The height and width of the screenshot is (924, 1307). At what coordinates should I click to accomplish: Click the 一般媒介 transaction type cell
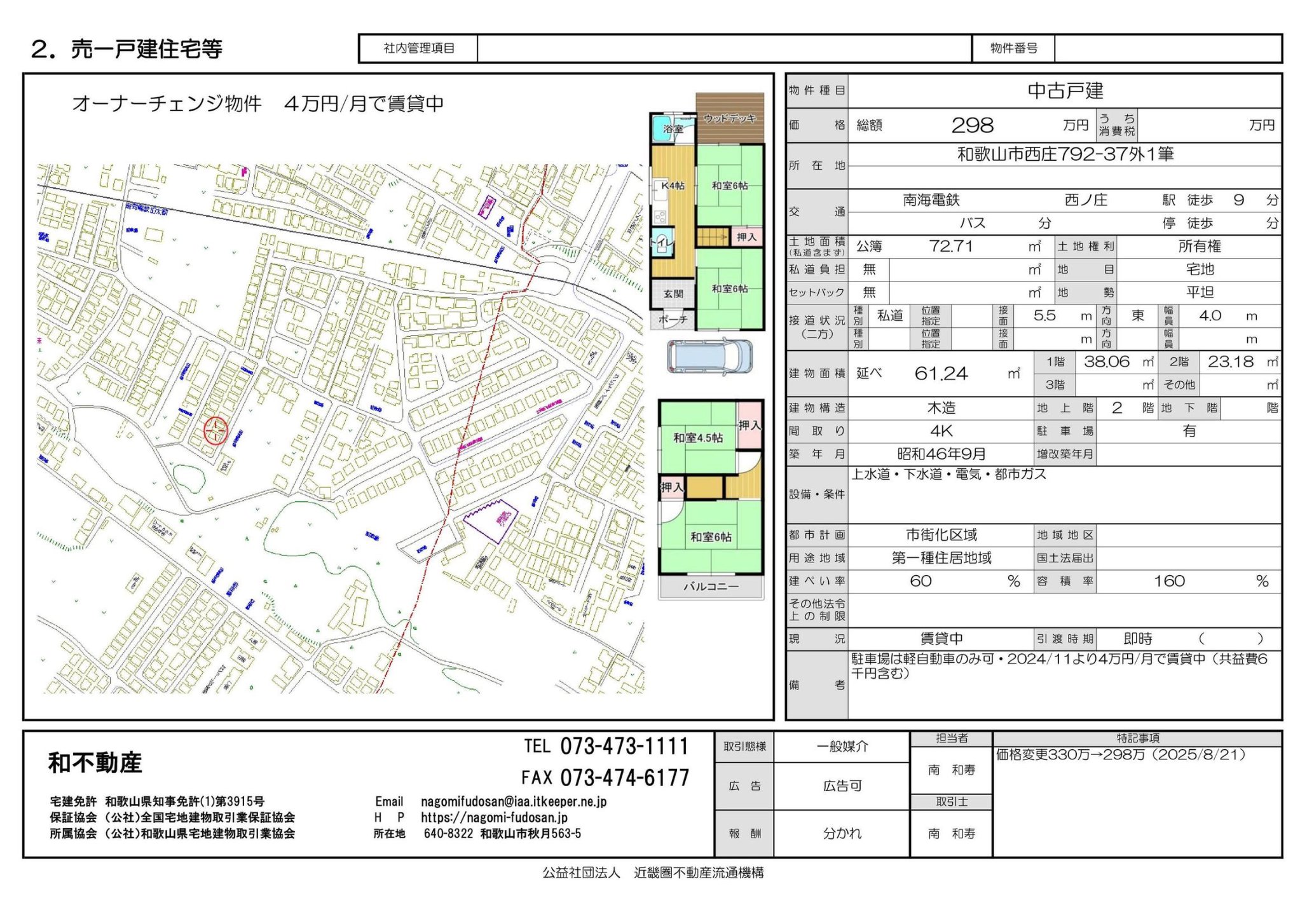click(842, 746)
